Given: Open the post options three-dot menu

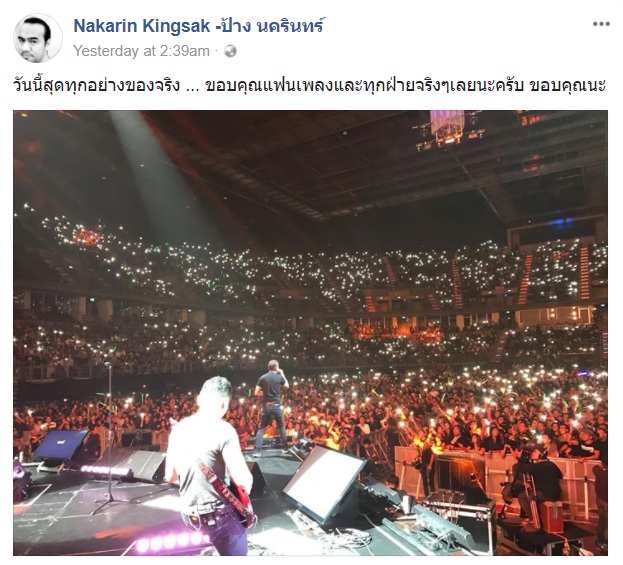Looking at the screenshot, I should [601, 24].
